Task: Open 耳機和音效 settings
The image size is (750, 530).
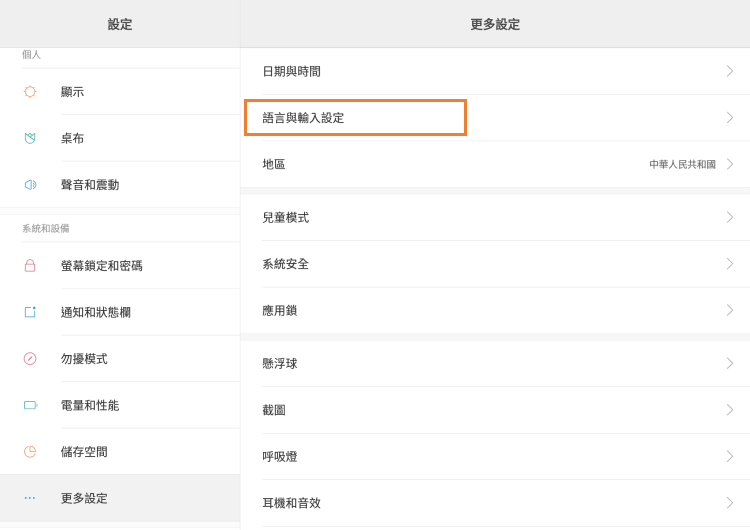Action: tap(495, 502)
